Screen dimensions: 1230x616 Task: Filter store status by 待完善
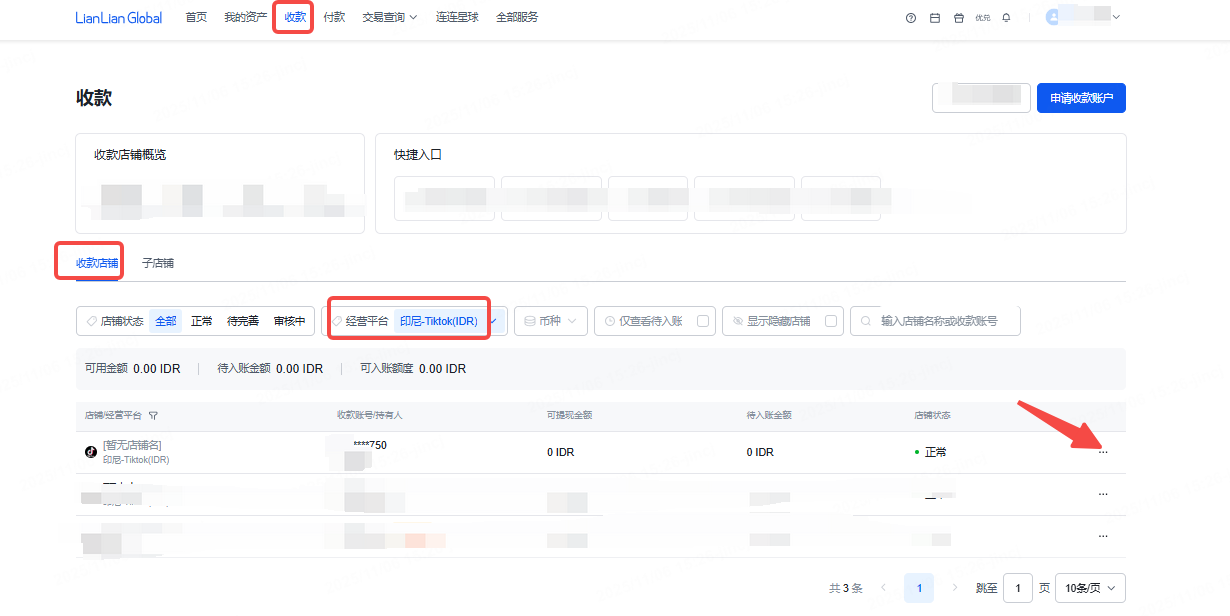point(243,321)
